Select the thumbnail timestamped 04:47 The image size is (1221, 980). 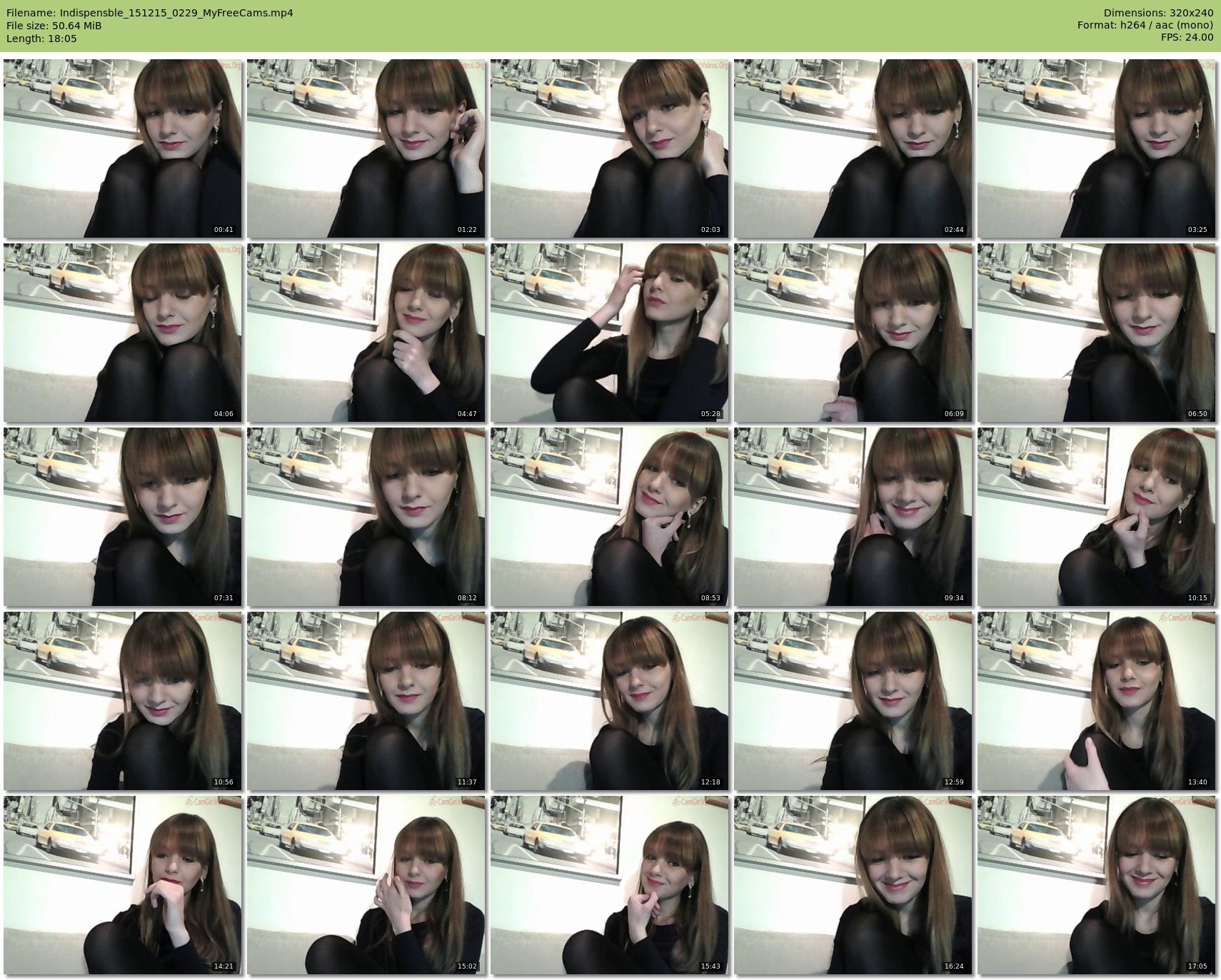(x=366, y=333)
